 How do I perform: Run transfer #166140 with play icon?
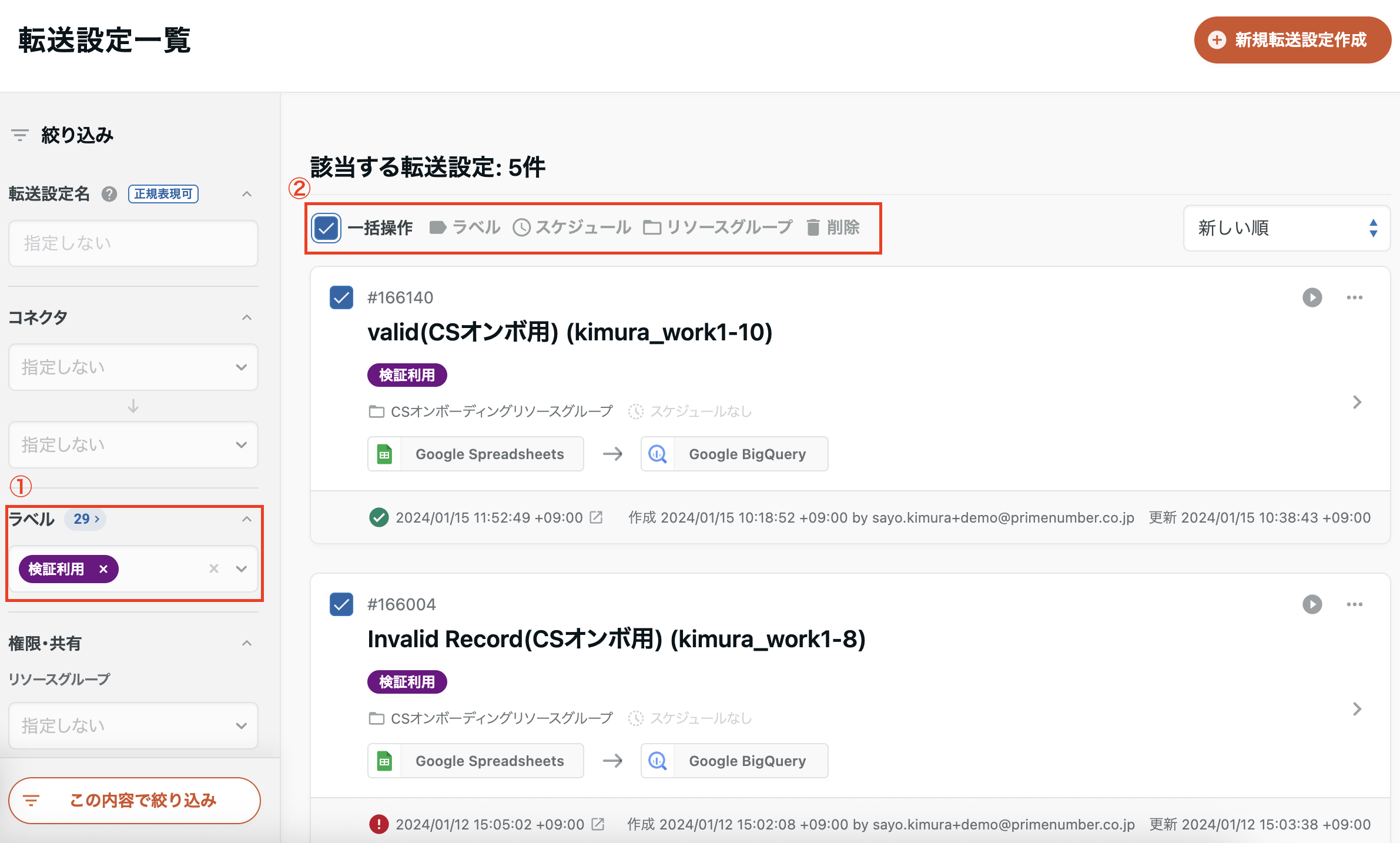(x=1312, y=297)
